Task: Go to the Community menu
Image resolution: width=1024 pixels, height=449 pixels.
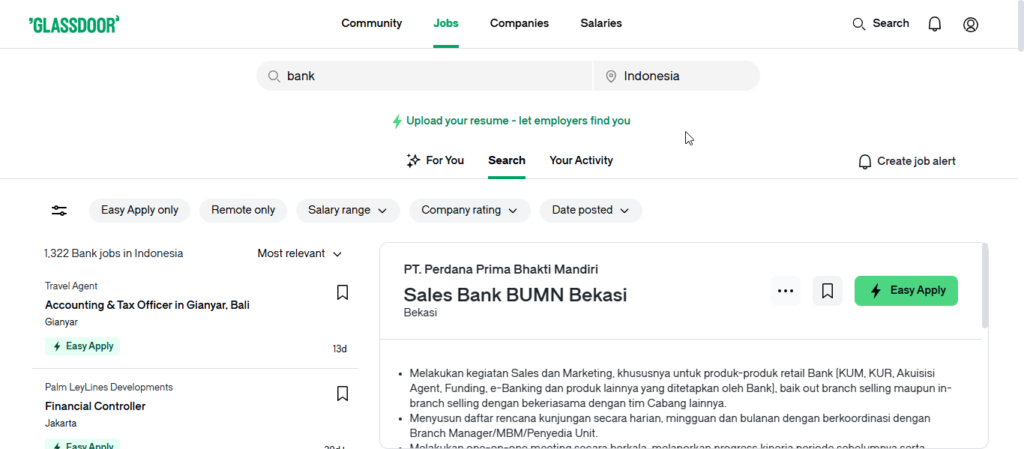Action: tap(372, 23)
